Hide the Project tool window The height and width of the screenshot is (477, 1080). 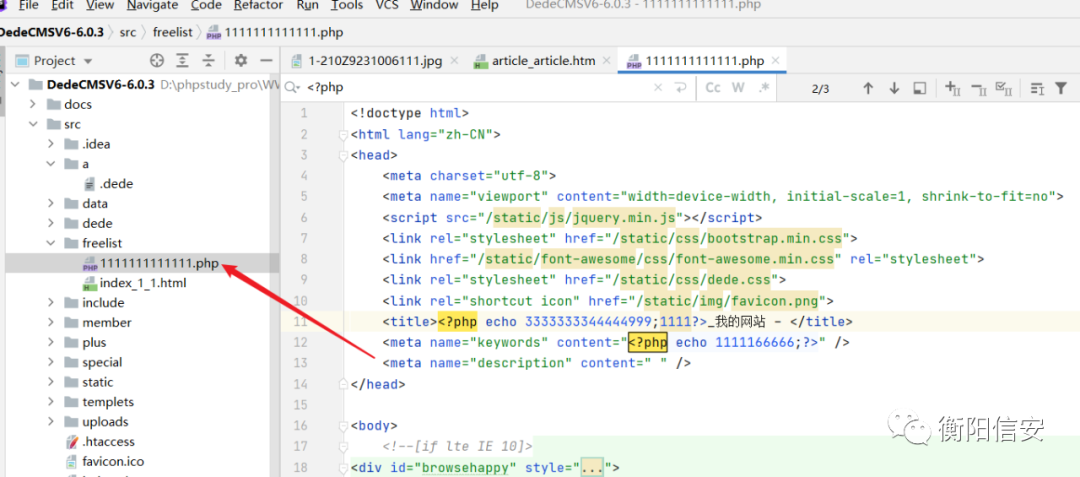click(265, 61)
